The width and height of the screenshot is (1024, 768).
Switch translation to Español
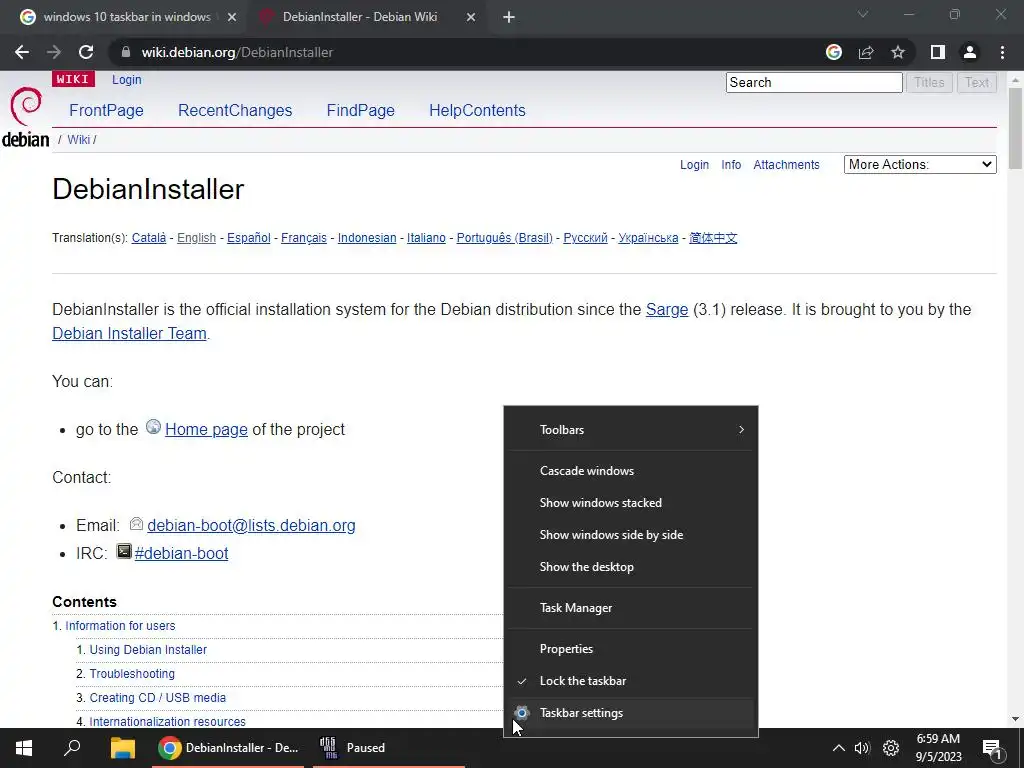(x=249, y=238)
